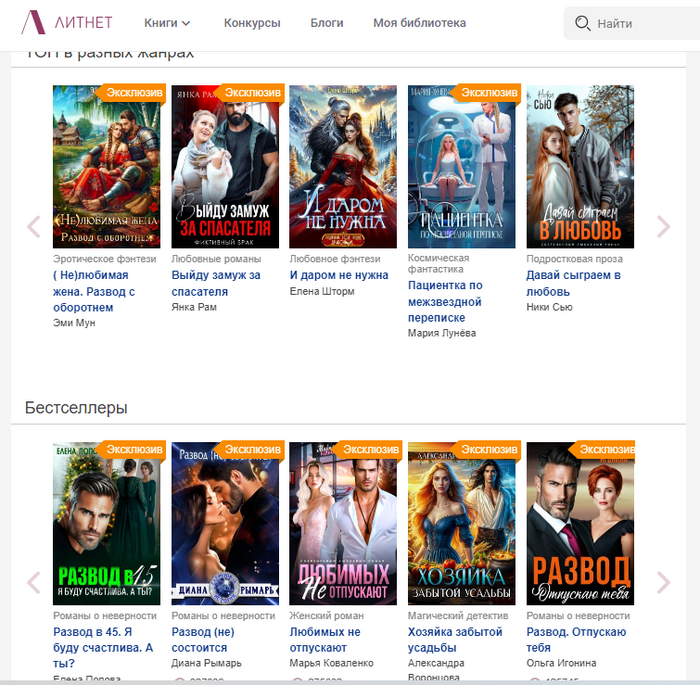Open title link Выйду замуж за спасателя

(x=216, y=283)
